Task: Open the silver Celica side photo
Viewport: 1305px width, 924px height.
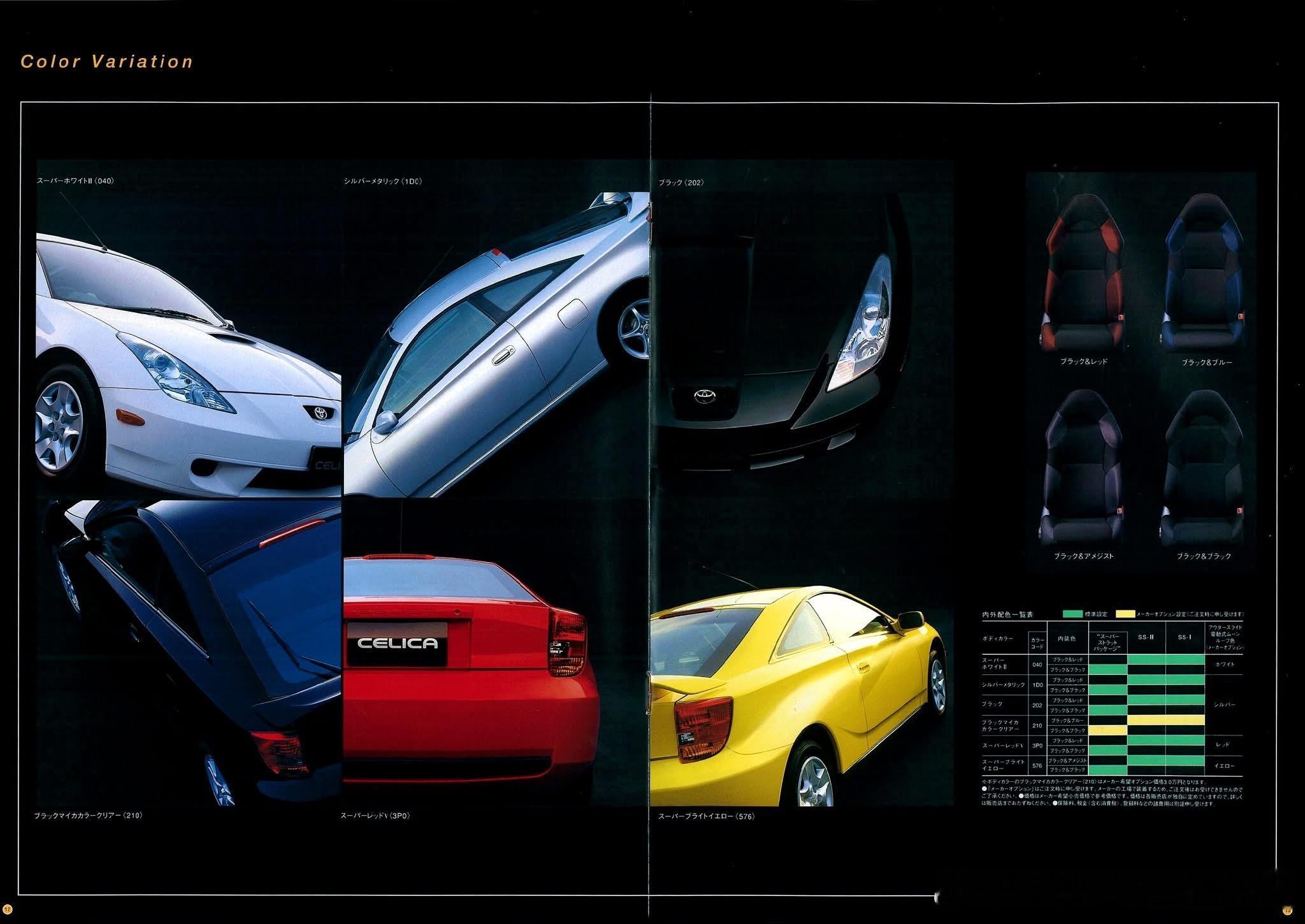Action: [496, 345]
